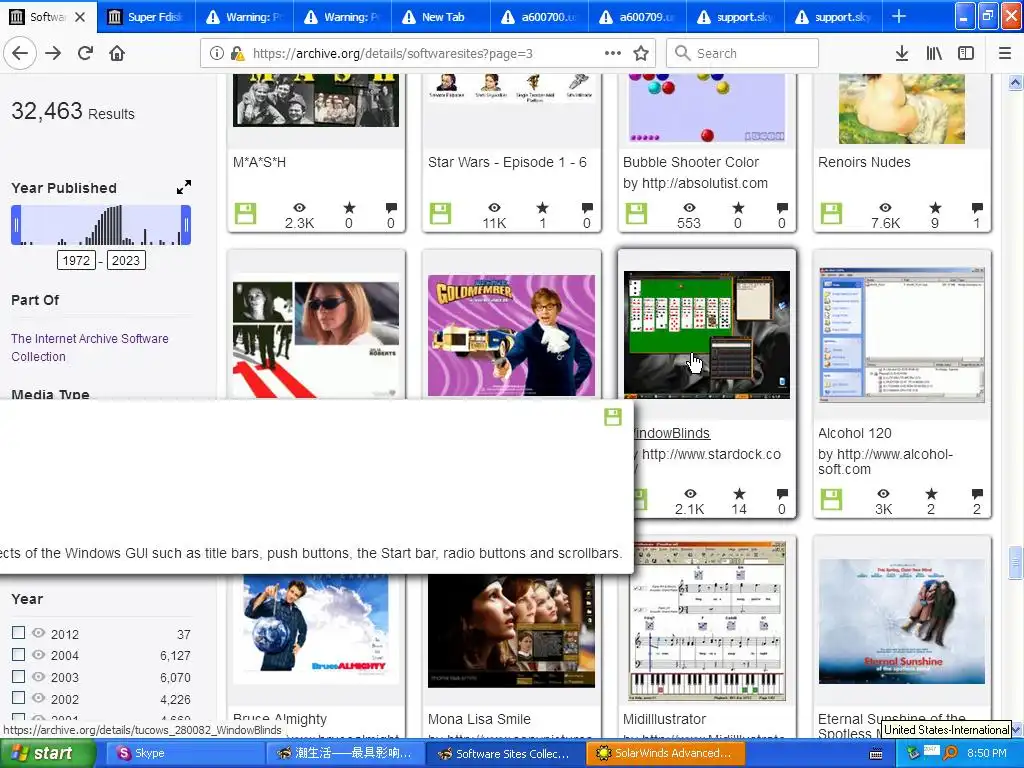Expand the Year Published histogram
The height and width of the screenshot is (768, 1024).
pos(184,187)
